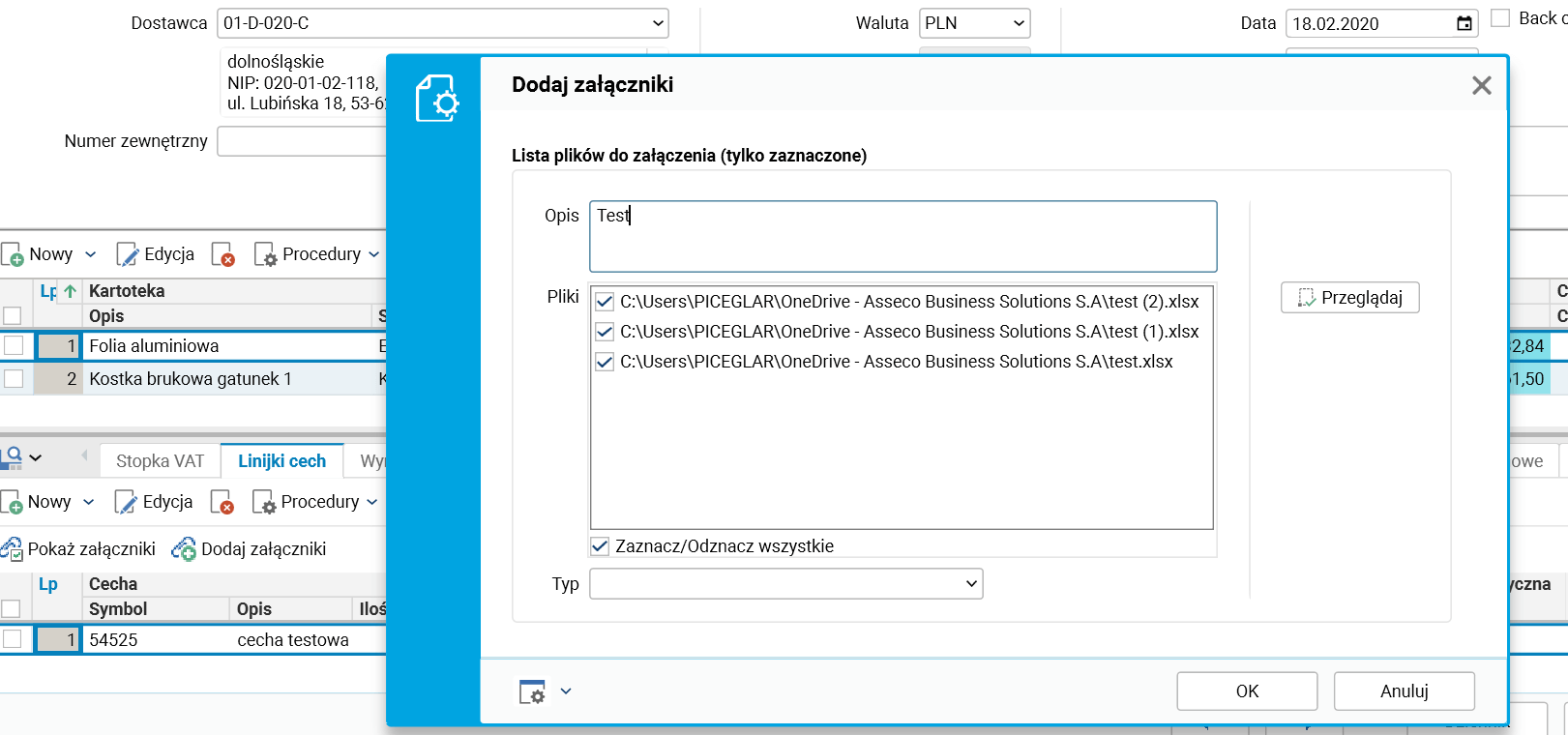Click the Dodaj załączniki icon in the lower toolbar
Screen dimensions: 1568x735
pyautogui.click(x=184, y=549)
